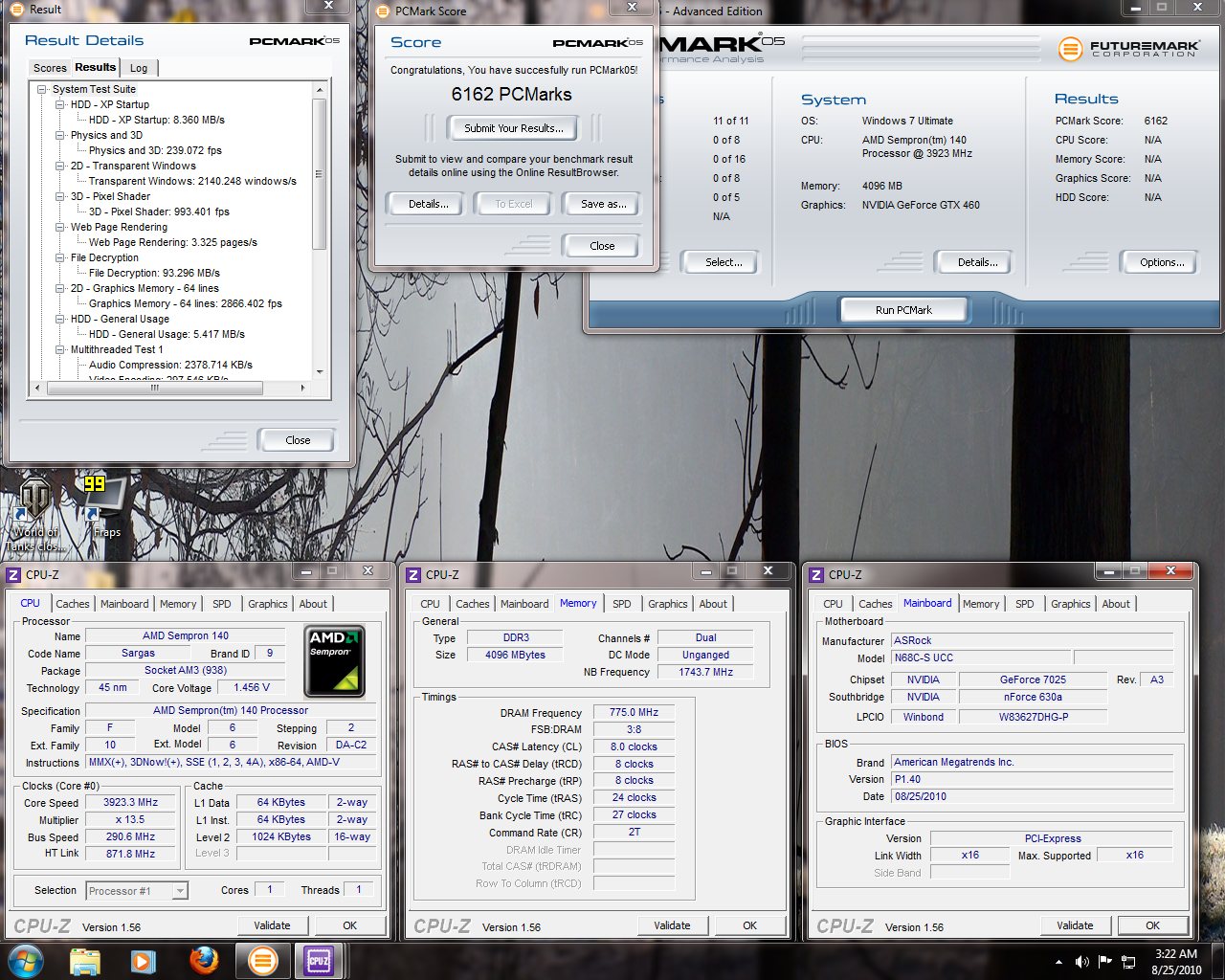The height and width of the screenshot is (980, 1225).
Task: Open the Action Center flag icon
Action: 1105,962
